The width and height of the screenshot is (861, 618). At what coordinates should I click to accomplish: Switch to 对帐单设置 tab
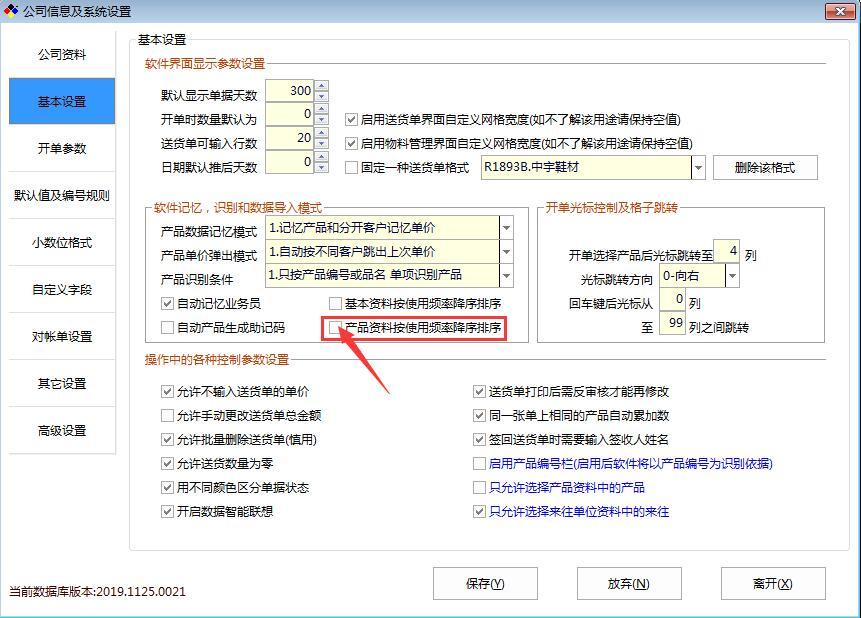pyautogui.click(x=62, y=337)
